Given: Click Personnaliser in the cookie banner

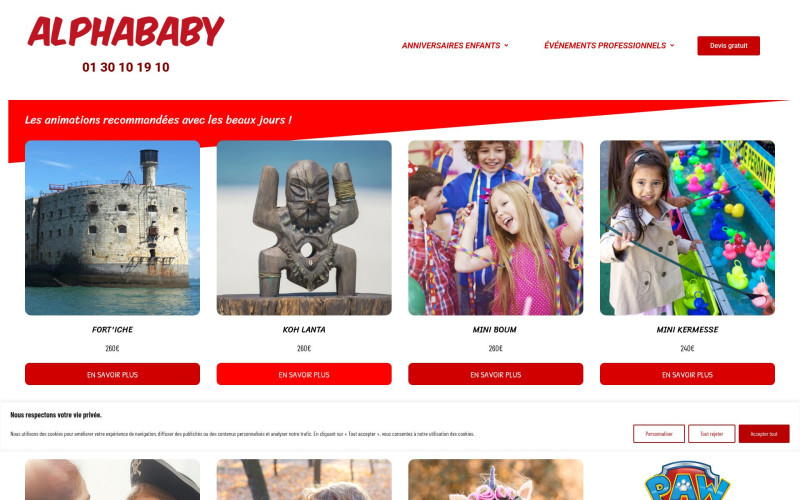Looking at the screenshot, I should click(659, 434).
